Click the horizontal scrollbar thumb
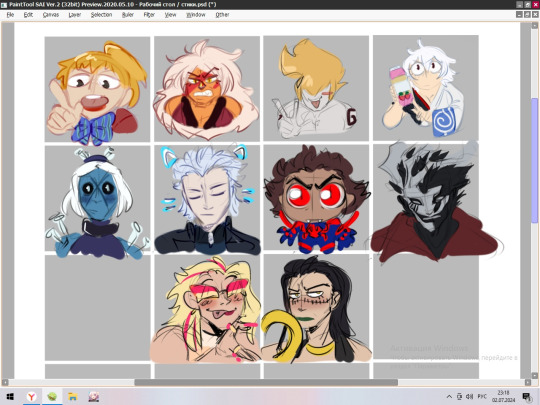540x405 pixels. (x=266, y=382)
